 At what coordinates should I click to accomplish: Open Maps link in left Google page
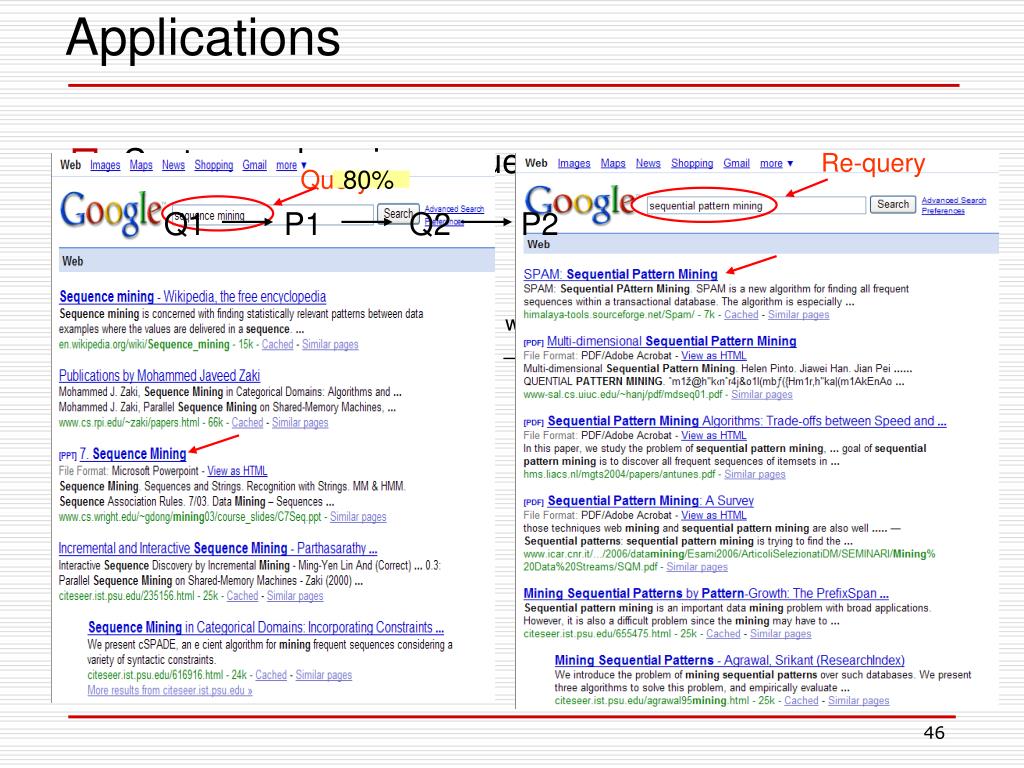click(x=141, y=165)
